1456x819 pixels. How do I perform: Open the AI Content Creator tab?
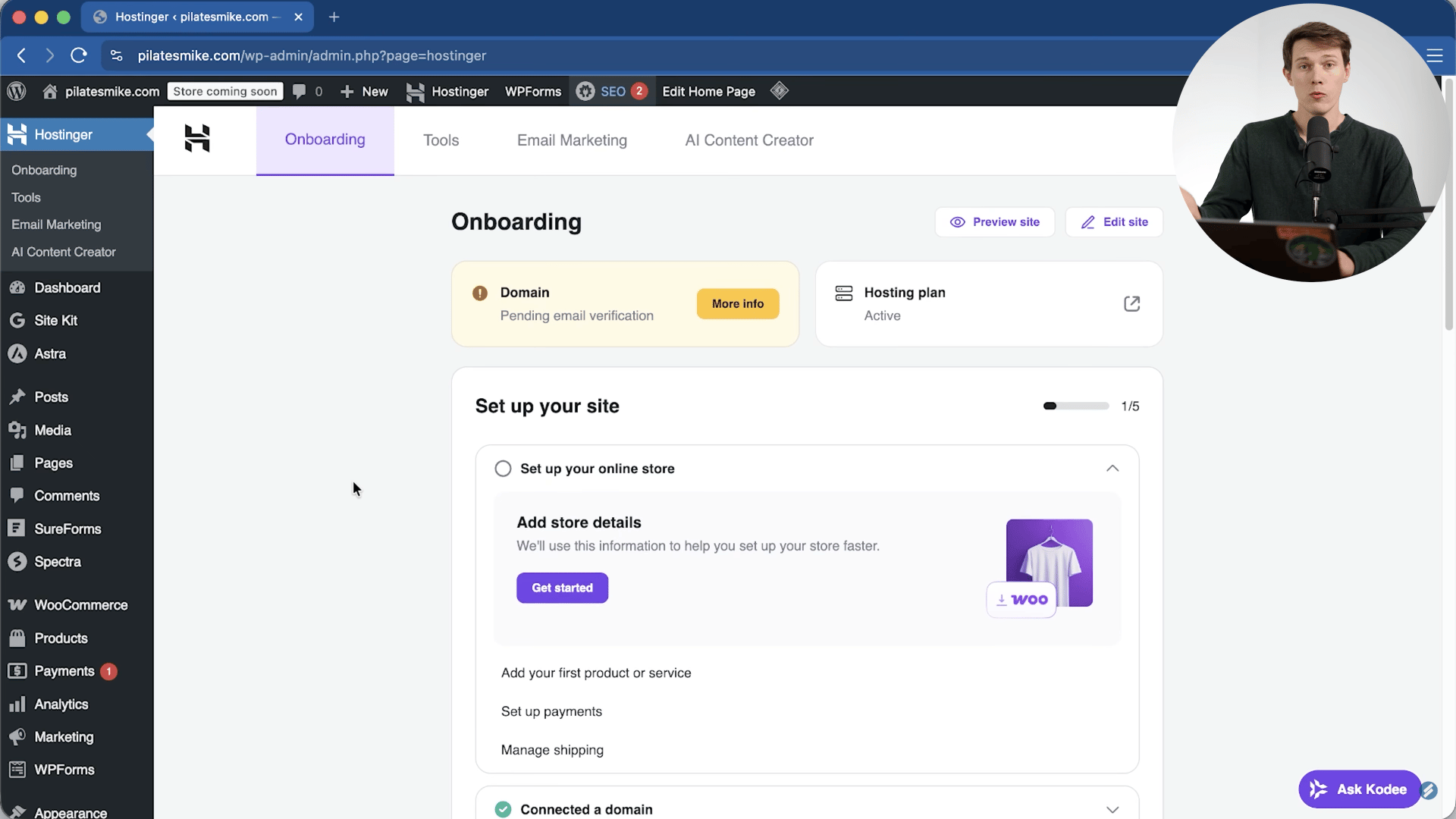(748, 140)
